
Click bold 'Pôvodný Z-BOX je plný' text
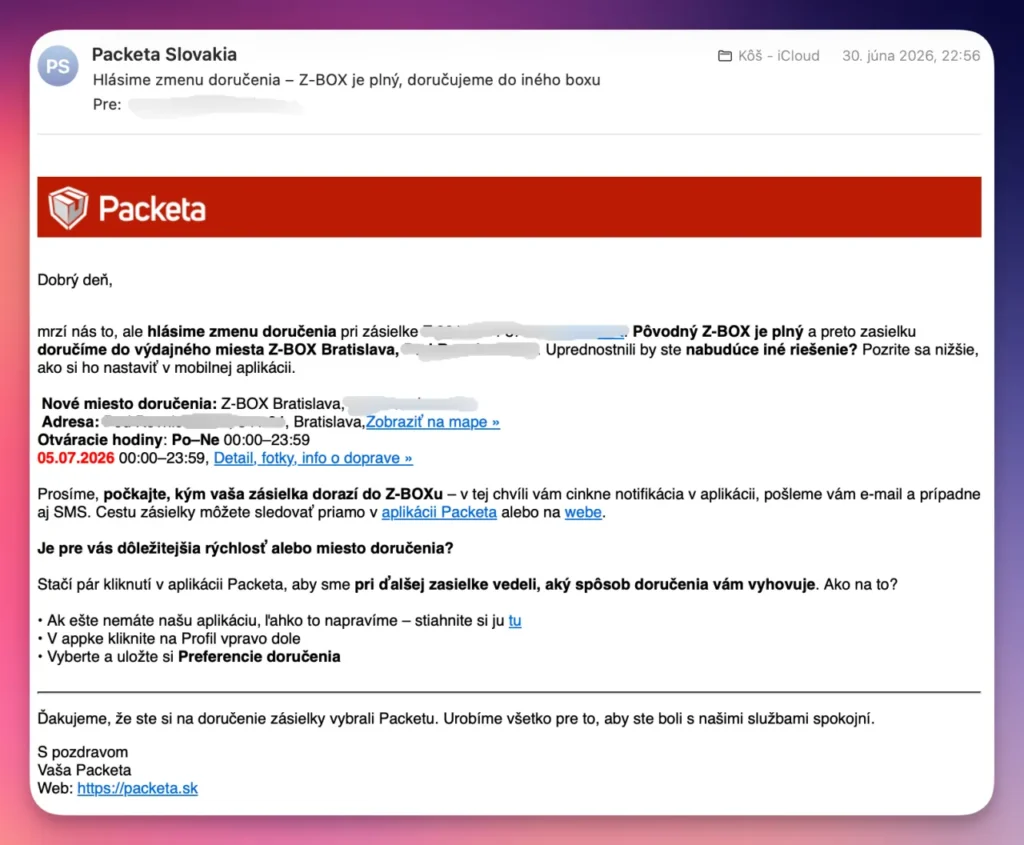coord(718,332)
